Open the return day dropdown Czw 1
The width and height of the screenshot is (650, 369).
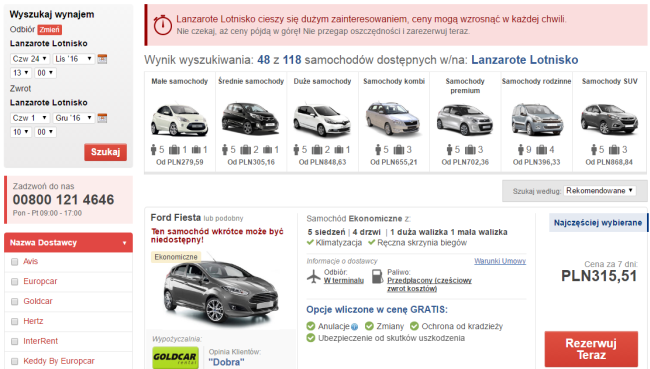[30, 118]
